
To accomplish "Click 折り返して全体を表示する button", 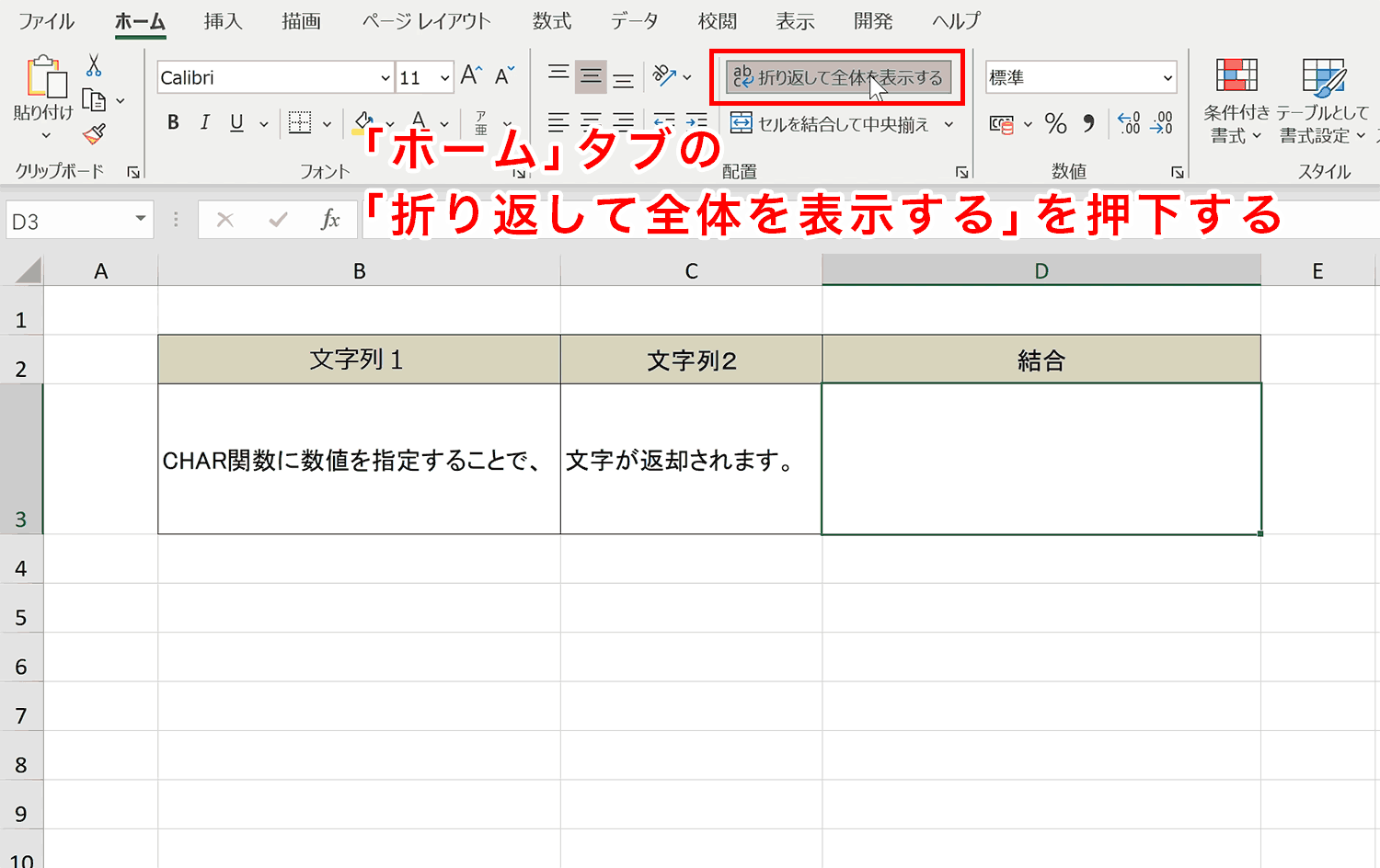I will [x=838, y=77].
